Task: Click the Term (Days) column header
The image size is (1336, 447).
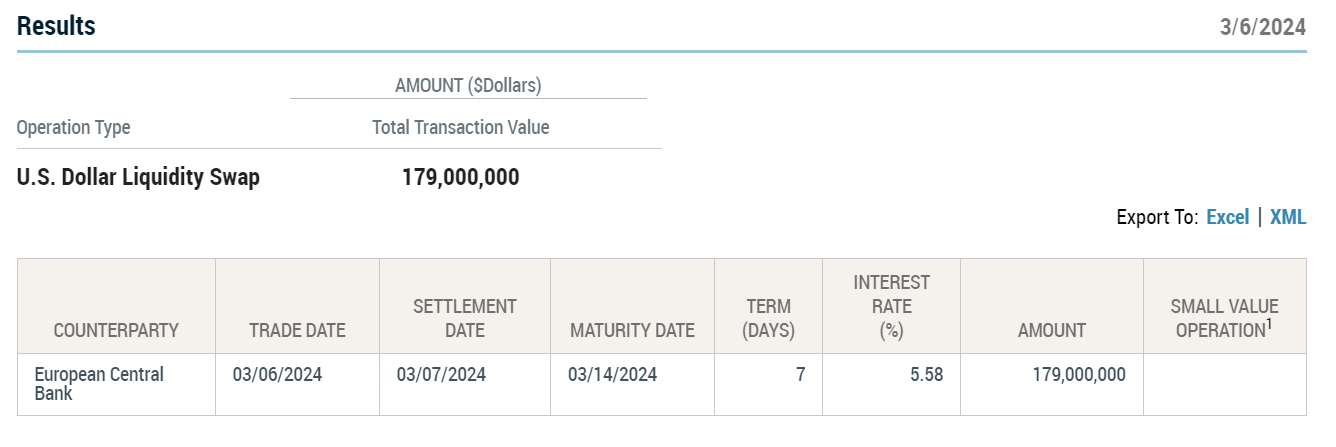Action: [x=767, y=318]
